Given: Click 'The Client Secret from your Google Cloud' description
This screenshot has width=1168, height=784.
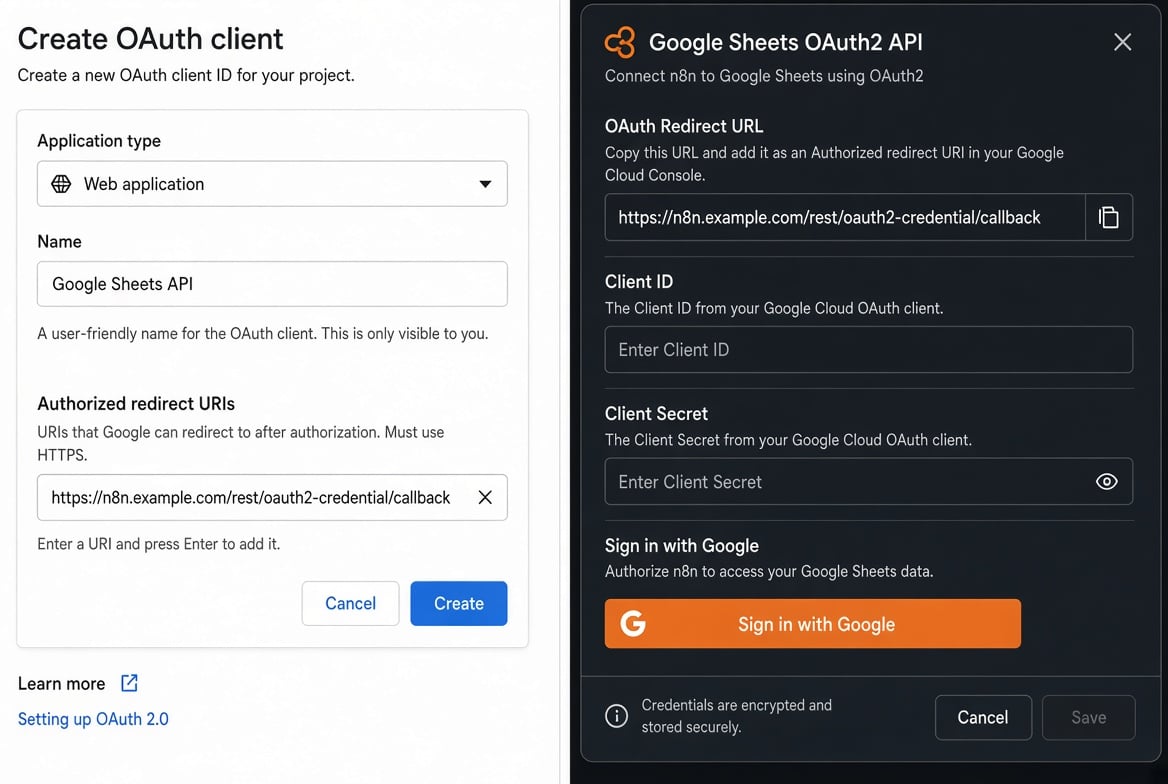Looking at the screenshot, I should coord(788,440).
